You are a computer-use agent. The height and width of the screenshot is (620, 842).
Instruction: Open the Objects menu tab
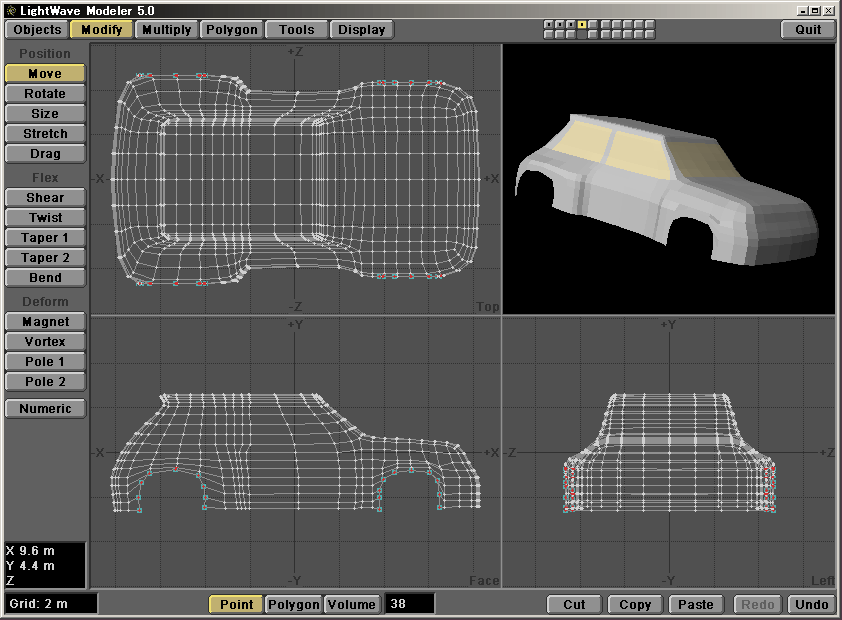pyautogui.click(x=38, y=30)
